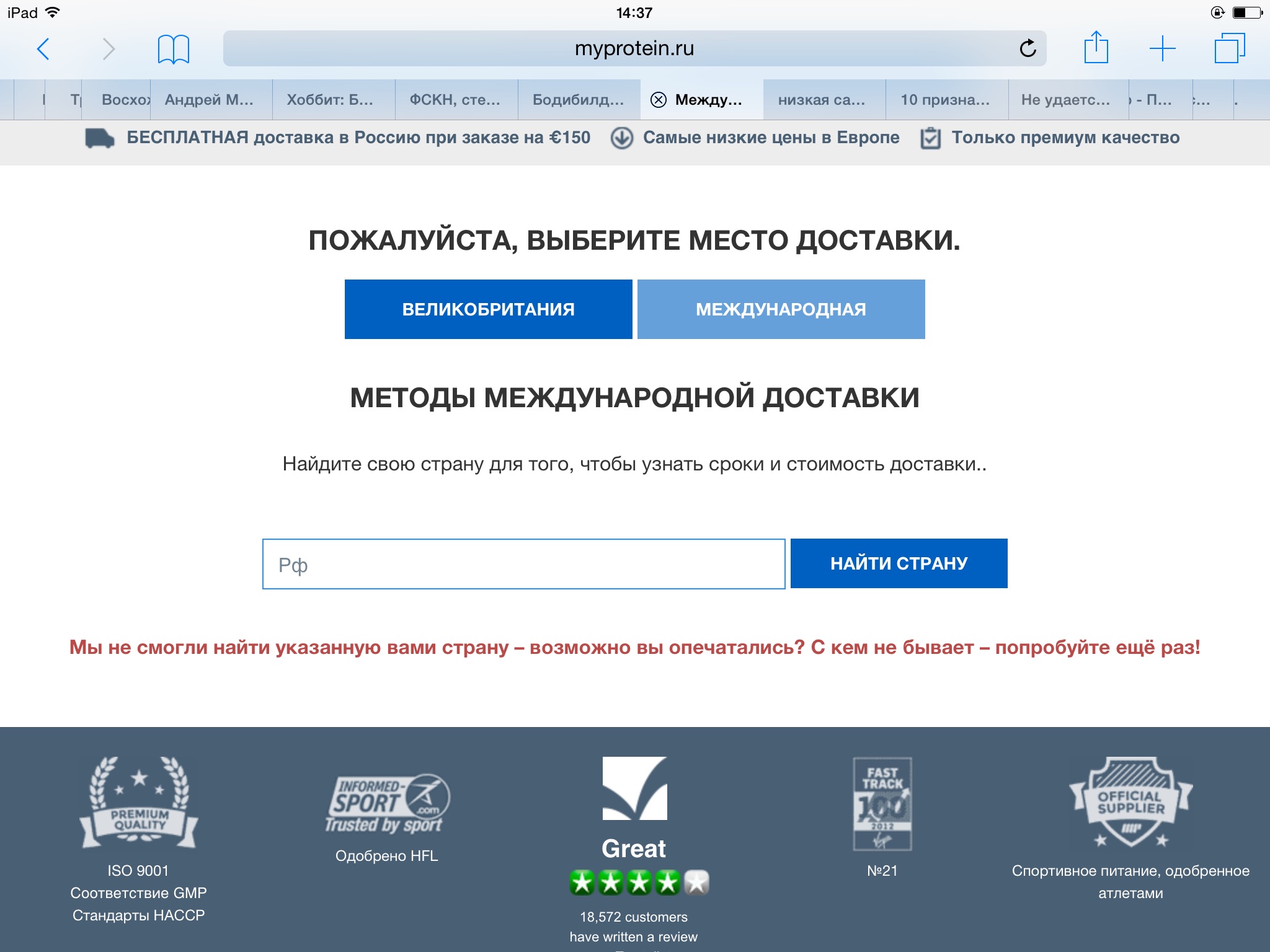1270x952 pixels.
Task: Close the current Между... tab
Action: pos(659,100)
